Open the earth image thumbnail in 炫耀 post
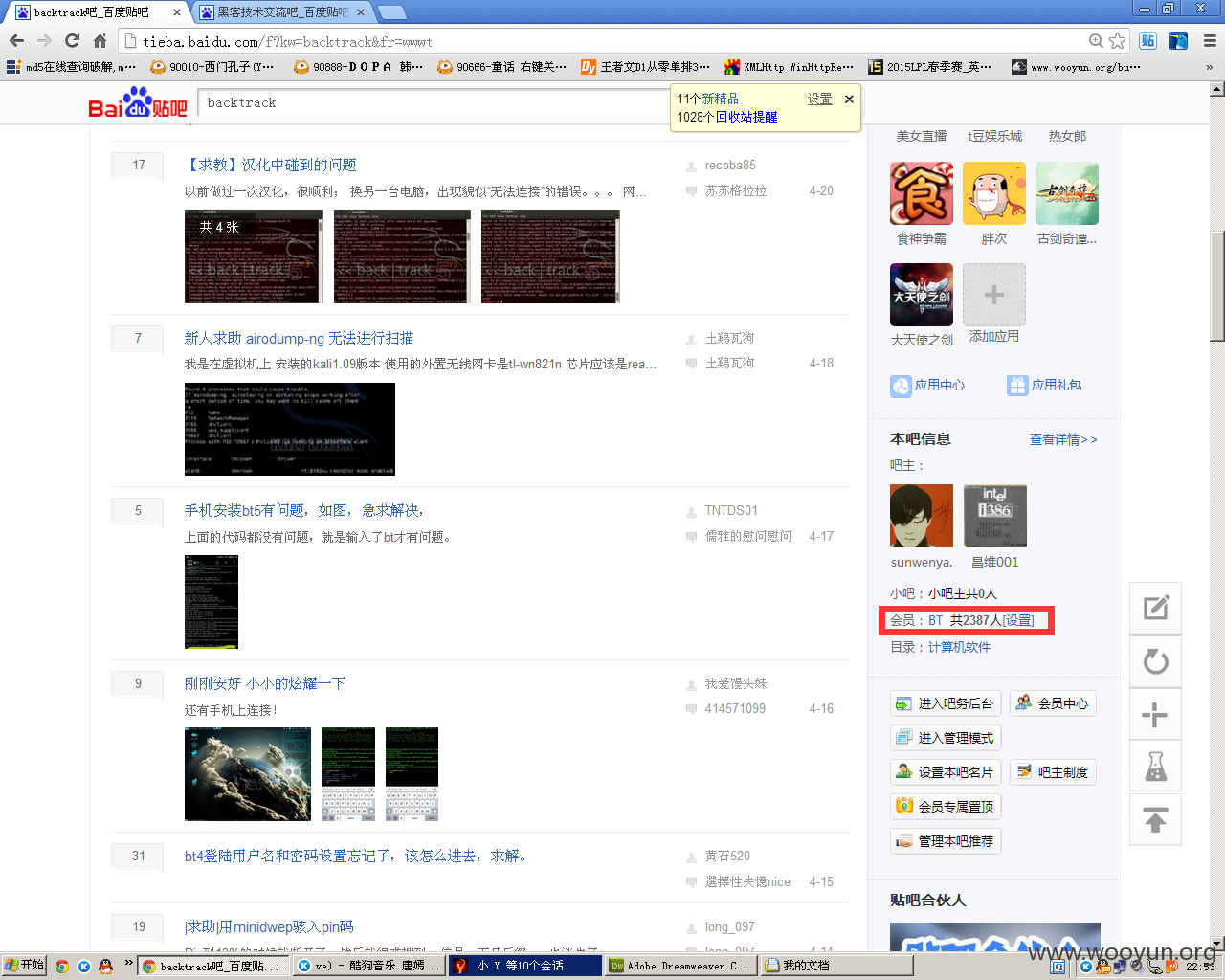 pos(248,774)
